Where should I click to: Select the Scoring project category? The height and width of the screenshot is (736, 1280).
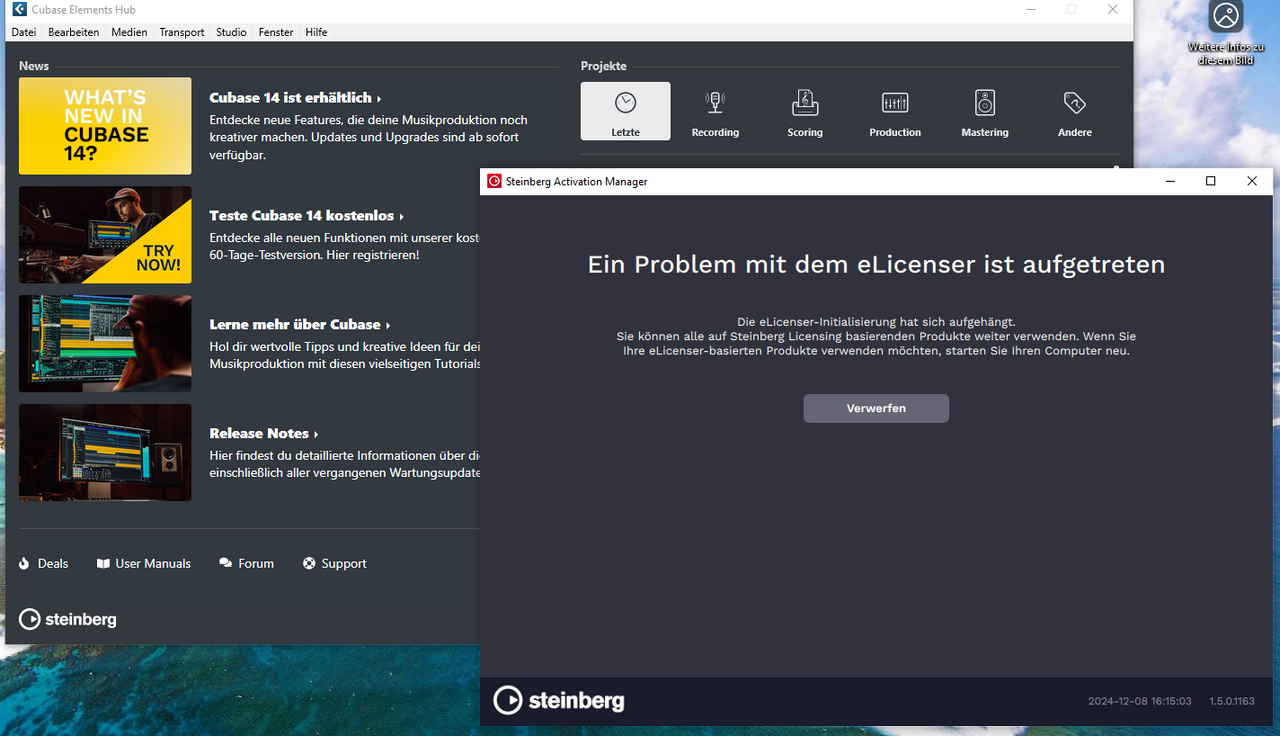[x=805, y=111]
